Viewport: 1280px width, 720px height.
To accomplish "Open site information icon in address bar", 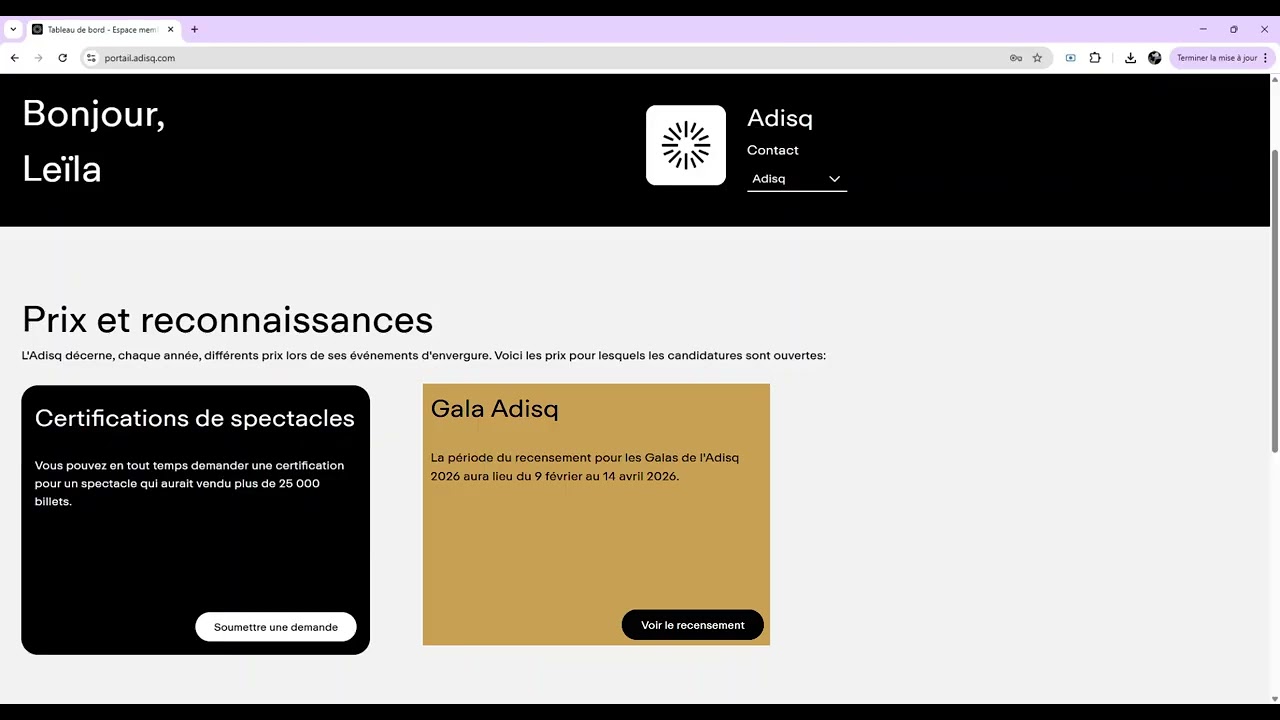I will coord(91,58).
